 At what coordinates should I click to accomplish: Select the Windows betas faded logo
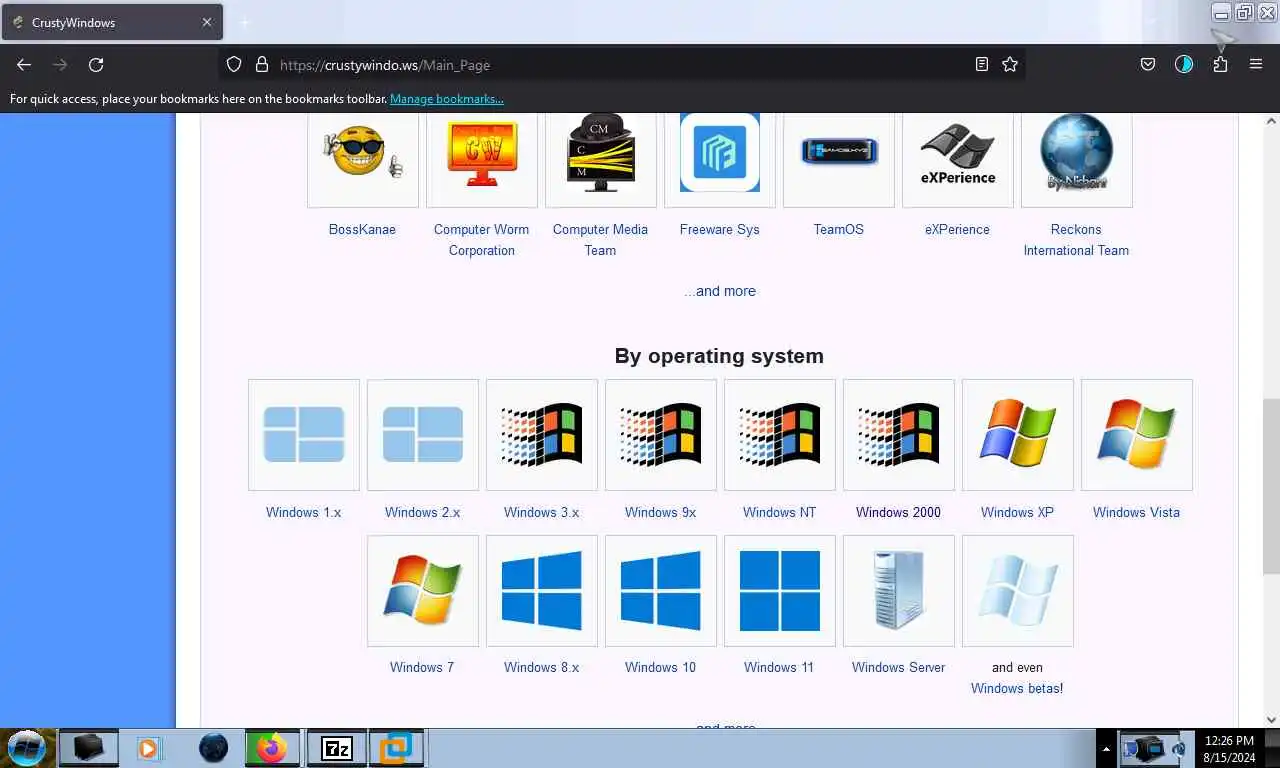1017,590
